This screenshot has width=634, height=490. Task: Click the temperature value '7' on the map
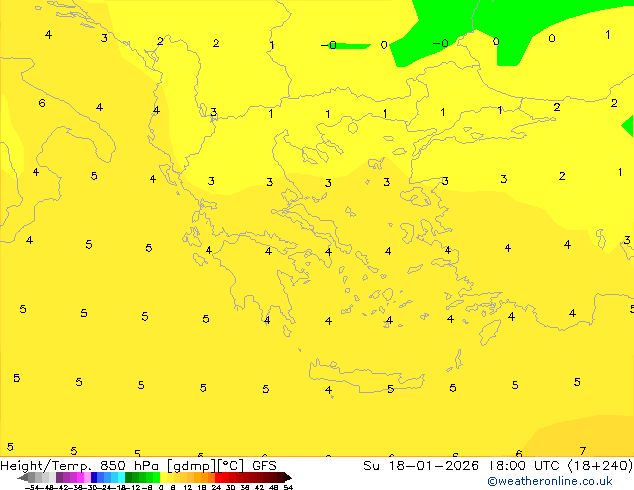tap(582, 451)
